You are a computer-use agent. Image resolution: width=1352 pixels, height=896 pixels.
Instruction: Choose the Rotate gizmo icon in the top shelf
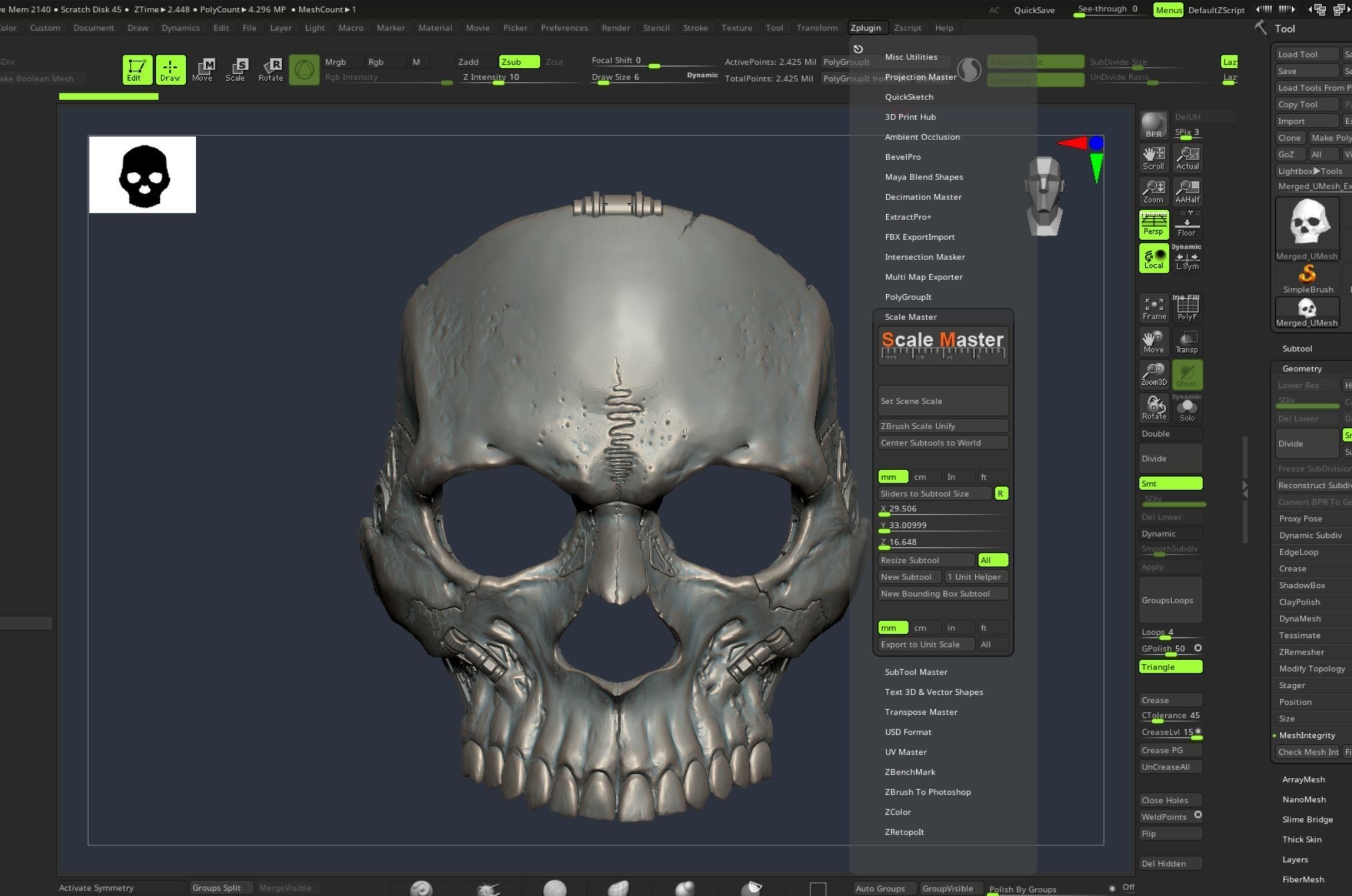tap(271, 69)
